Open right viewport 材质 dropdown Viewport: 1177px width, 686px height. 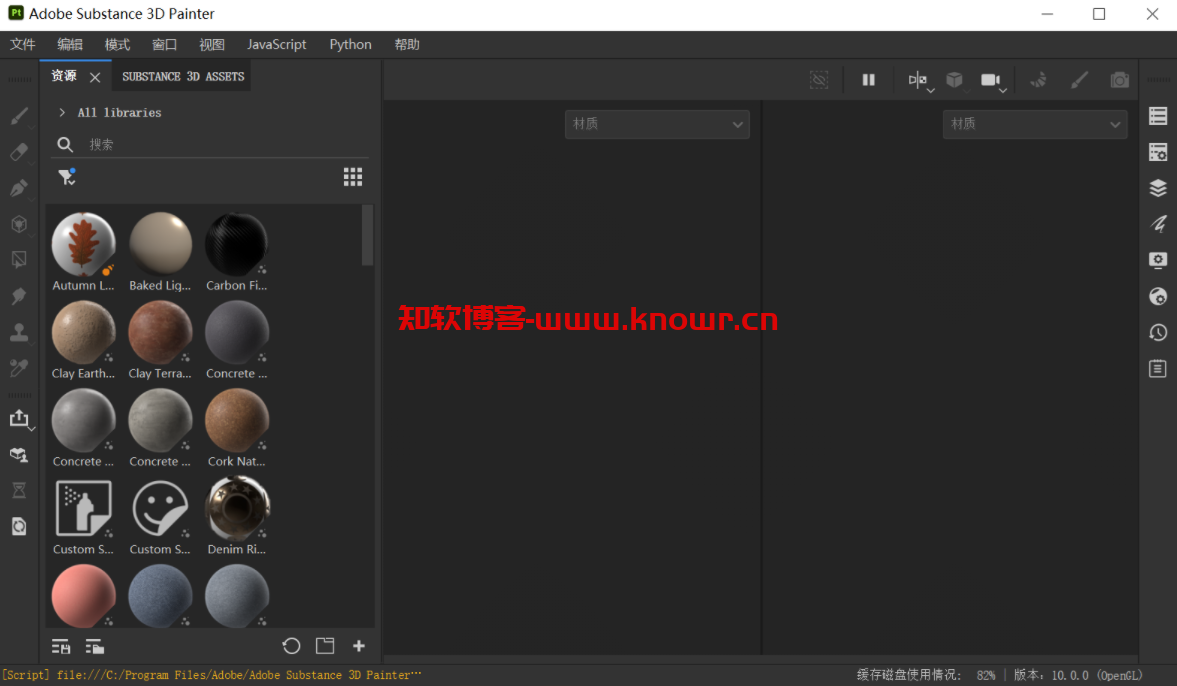click(x=1034, y=124)
